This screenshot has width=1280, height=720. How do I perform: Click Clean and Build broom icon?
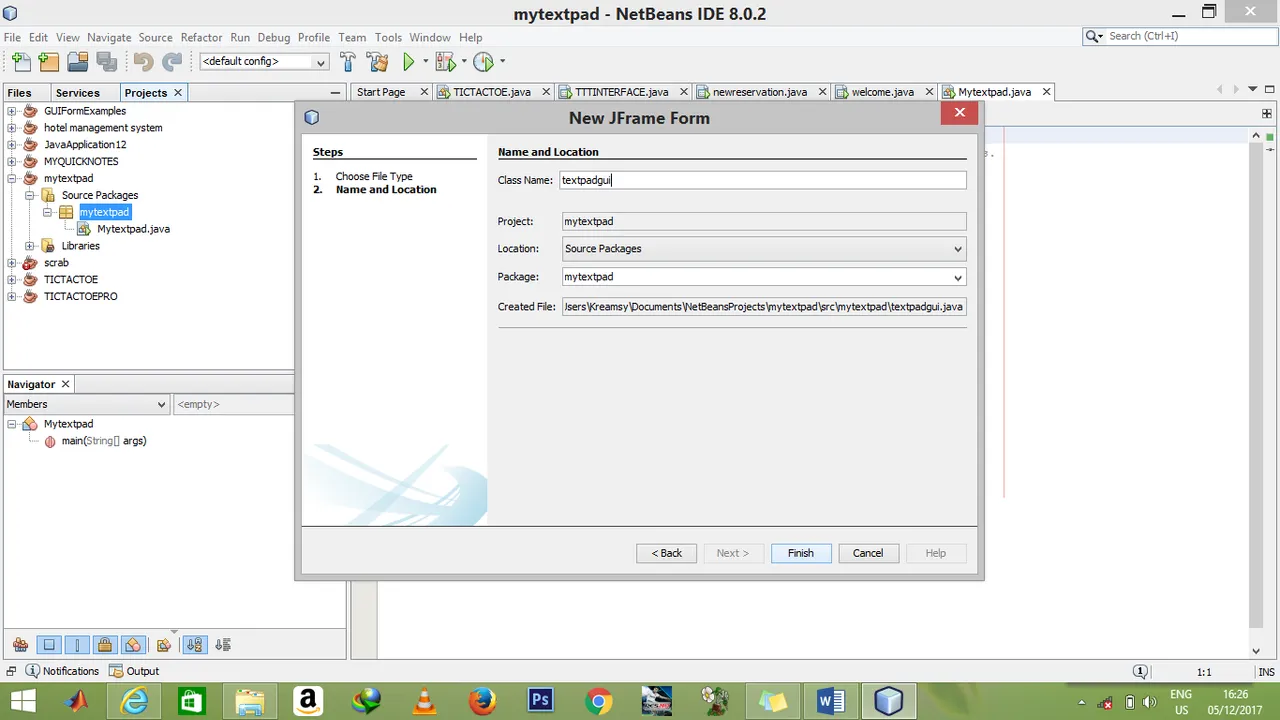(x=378, y=62)
